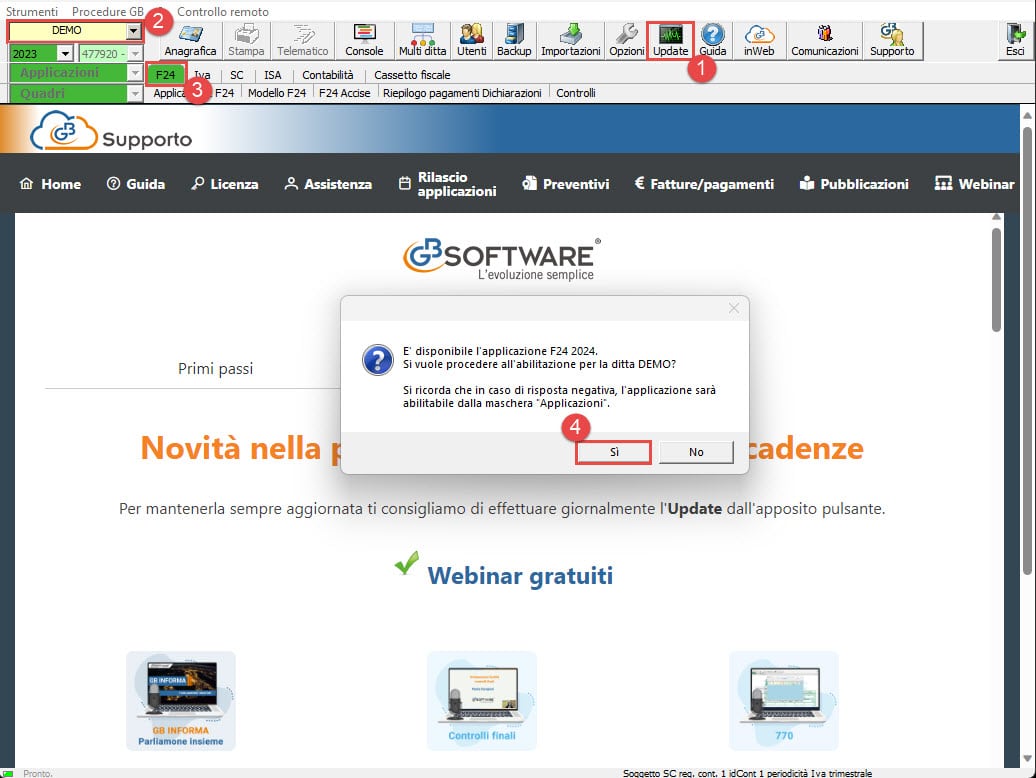The image size is (1036, 778).
Task: Open the Anagrafica toolbar icon
Action: [190, 40]
